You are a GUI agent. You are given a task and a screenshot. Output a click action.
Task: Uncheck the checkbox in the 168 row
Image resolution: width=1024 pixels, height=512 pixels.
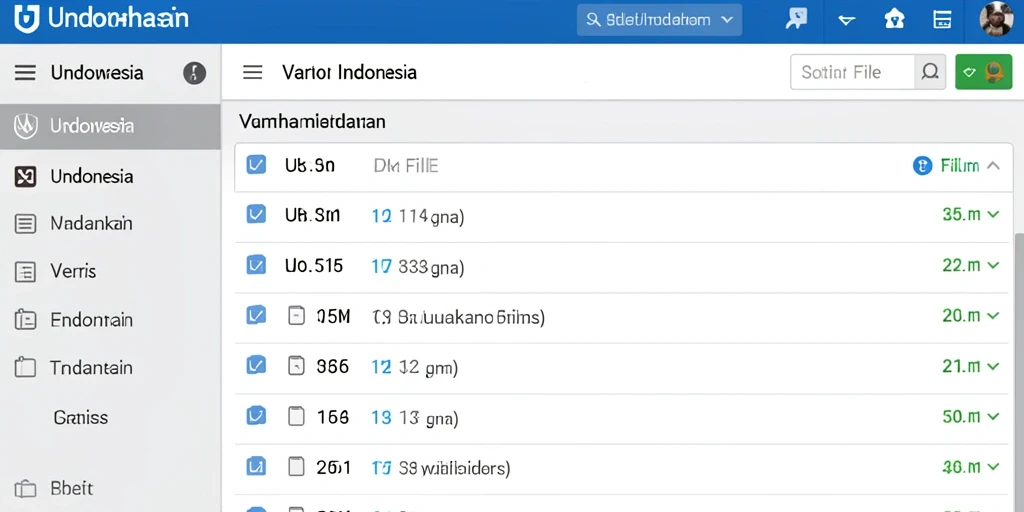point(256,415)
